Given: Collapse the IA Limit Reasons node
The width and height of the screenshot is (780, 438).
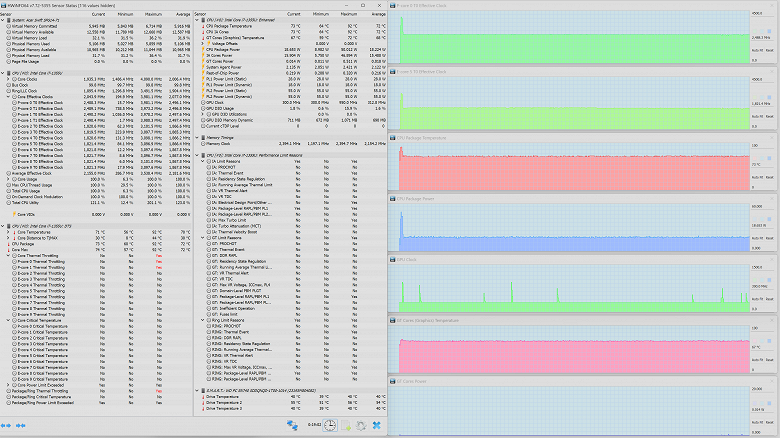Looking at the screenshot, I should (x=202, y=161).
